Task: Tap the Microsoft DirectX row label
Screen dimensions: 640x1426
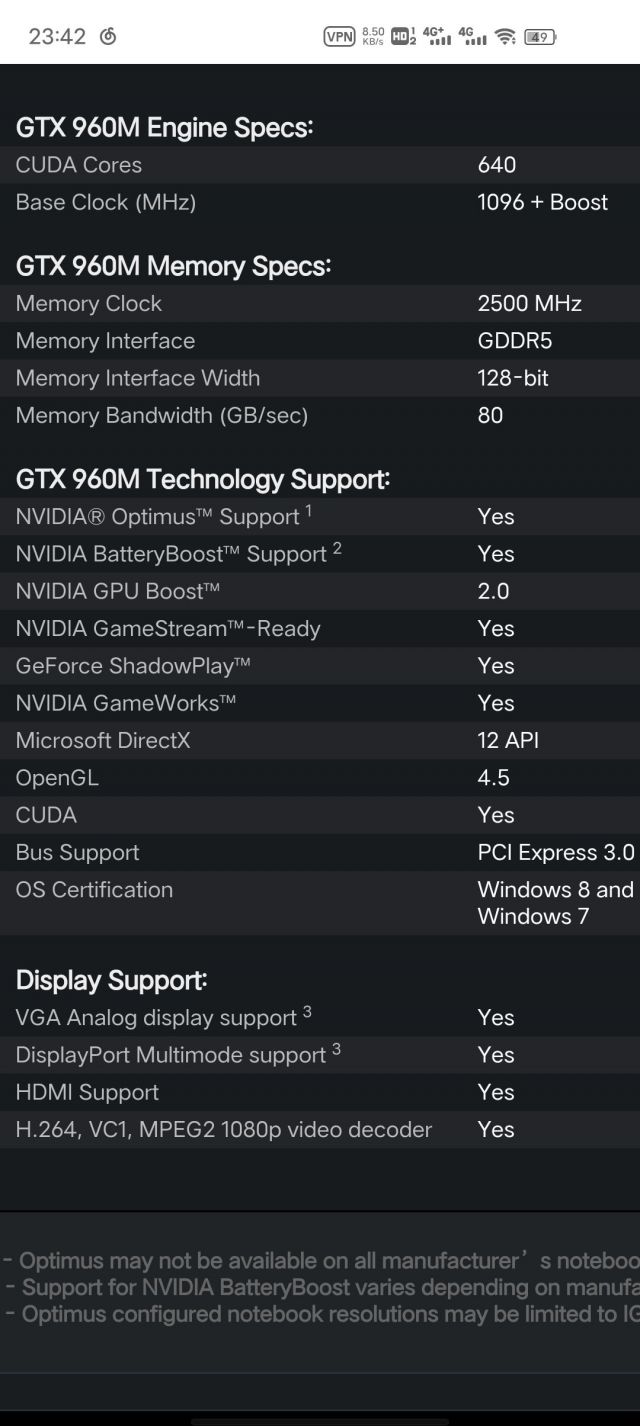Action: coord(103,740)
